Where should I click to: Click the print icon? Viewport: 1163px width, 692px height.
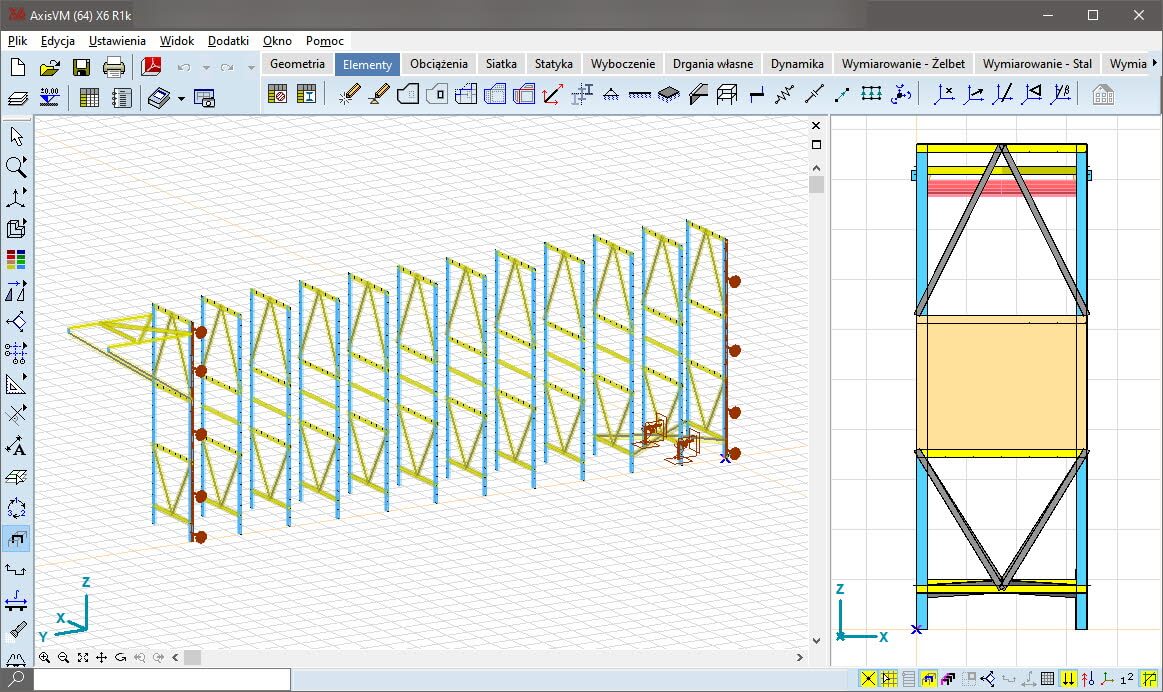click(114, 67)
